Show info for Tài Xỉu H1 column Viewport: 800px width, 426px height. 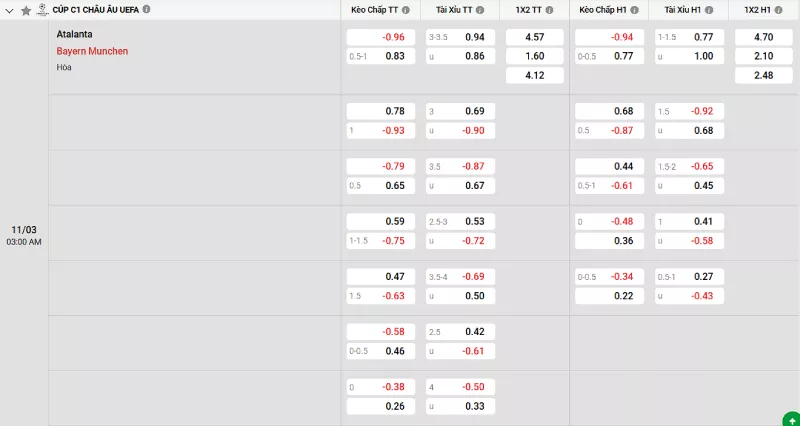point(709,10)
